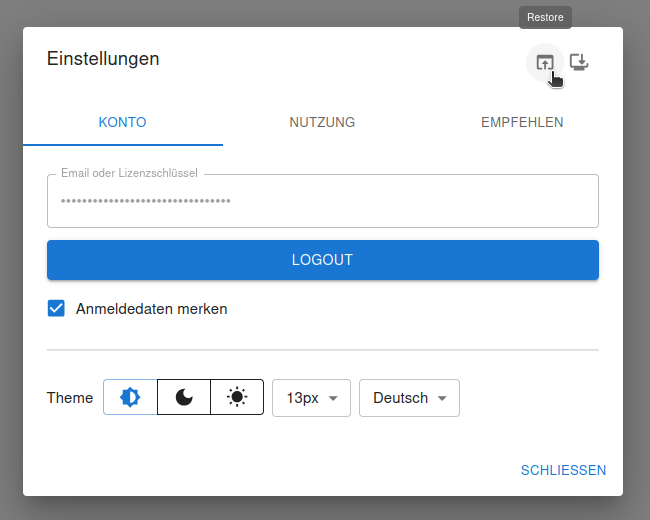Click the backup download icon beside Restore

pos(579,62)
